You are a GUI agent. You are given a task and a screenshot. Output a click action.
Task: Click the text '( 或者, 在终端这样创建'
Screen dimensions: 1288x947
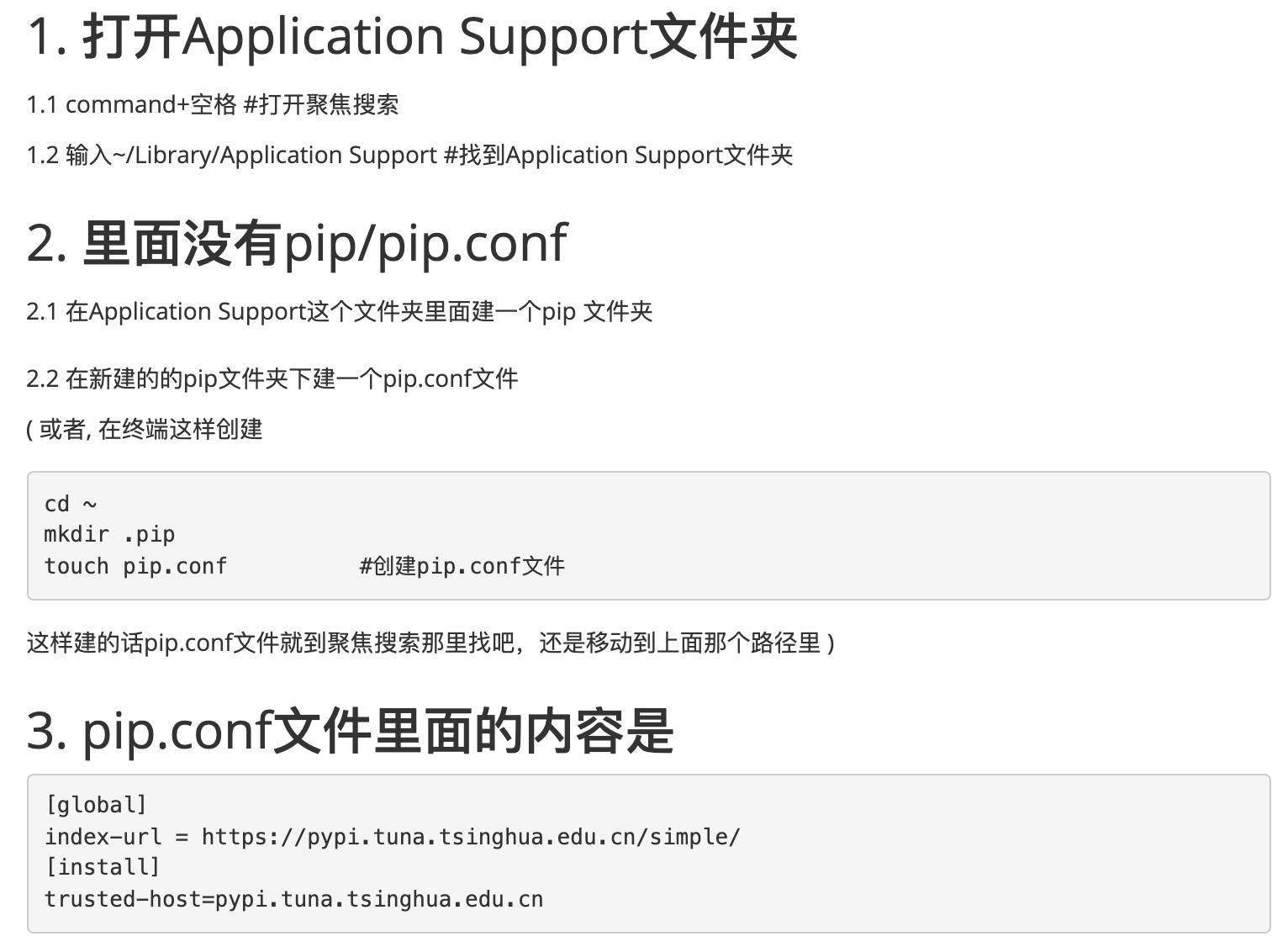(145, 430)
